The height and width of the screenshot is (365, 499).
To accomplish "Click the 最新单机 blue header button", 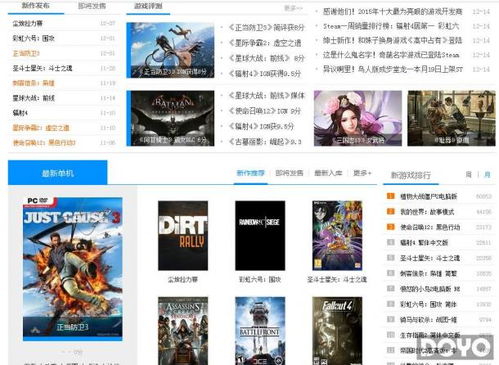I will pyautogui.click(x=58, y=173).
